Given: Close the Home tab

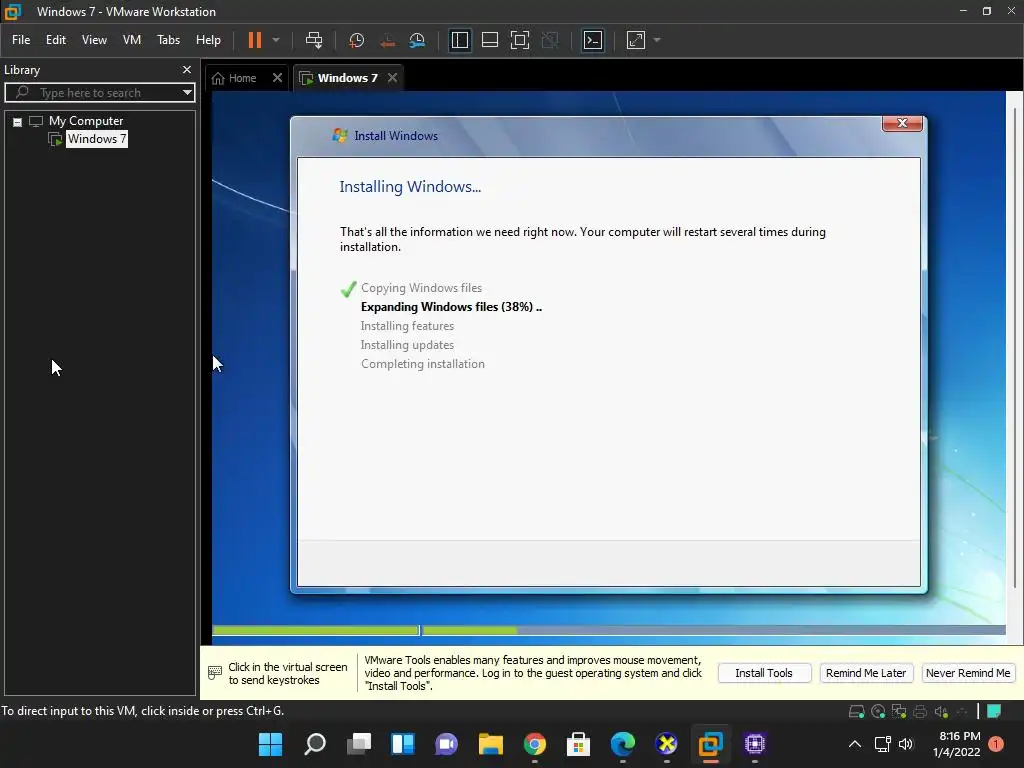Looking at the screenshot, I should (277, 78).
